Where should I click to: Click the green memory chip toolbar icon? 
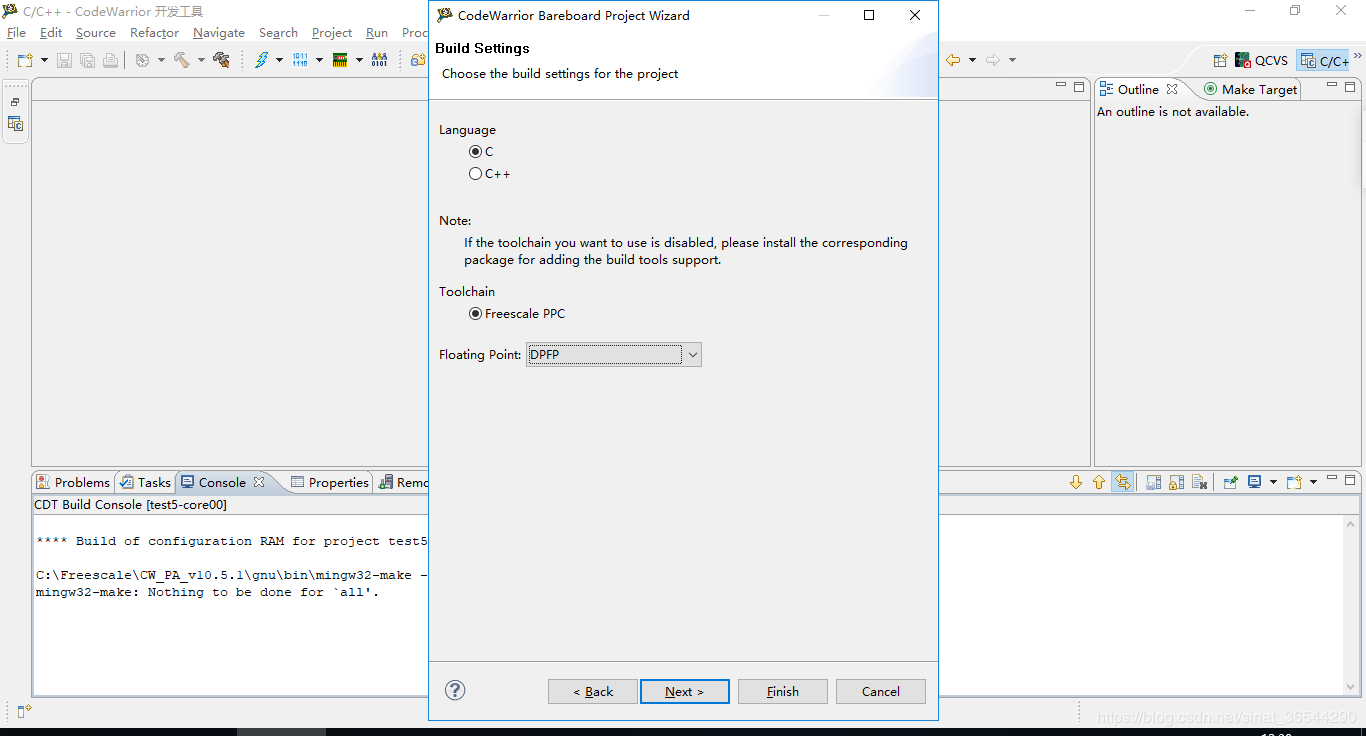pyautogui.click(x=340, y=60)
